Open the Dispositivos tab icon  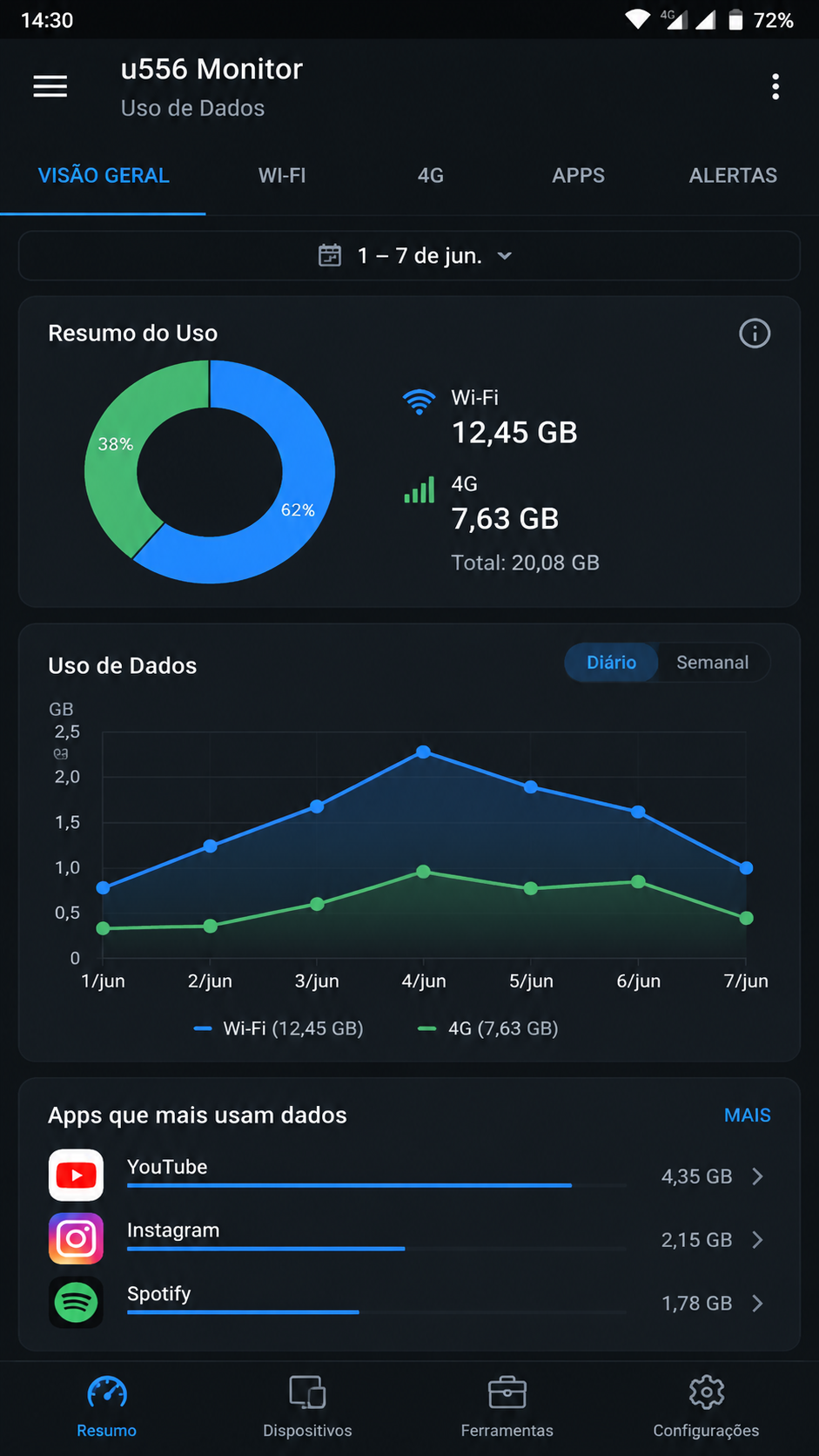[x=307, y=1392]
